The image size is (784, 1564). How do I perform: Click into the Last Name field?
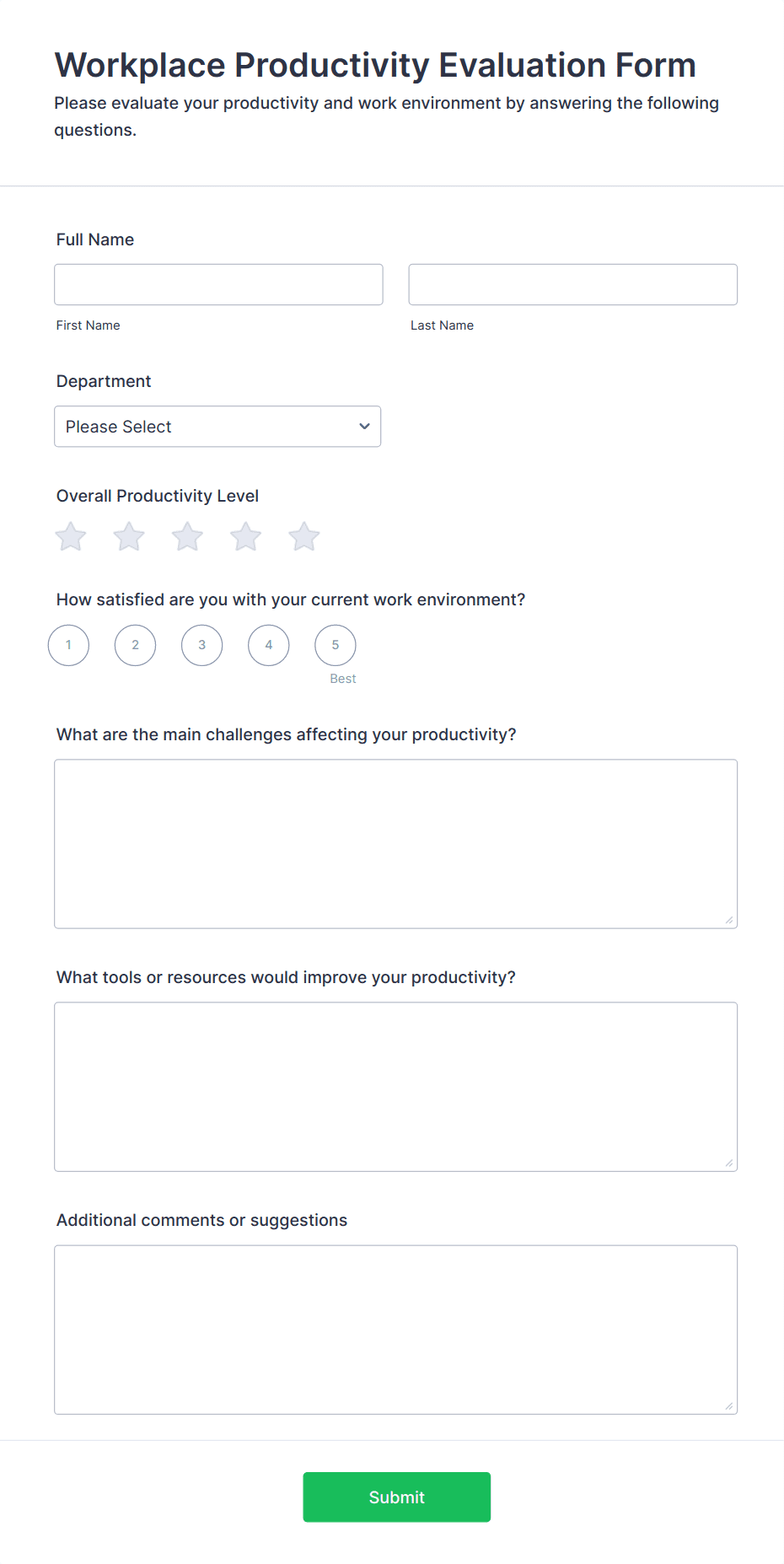572,285
